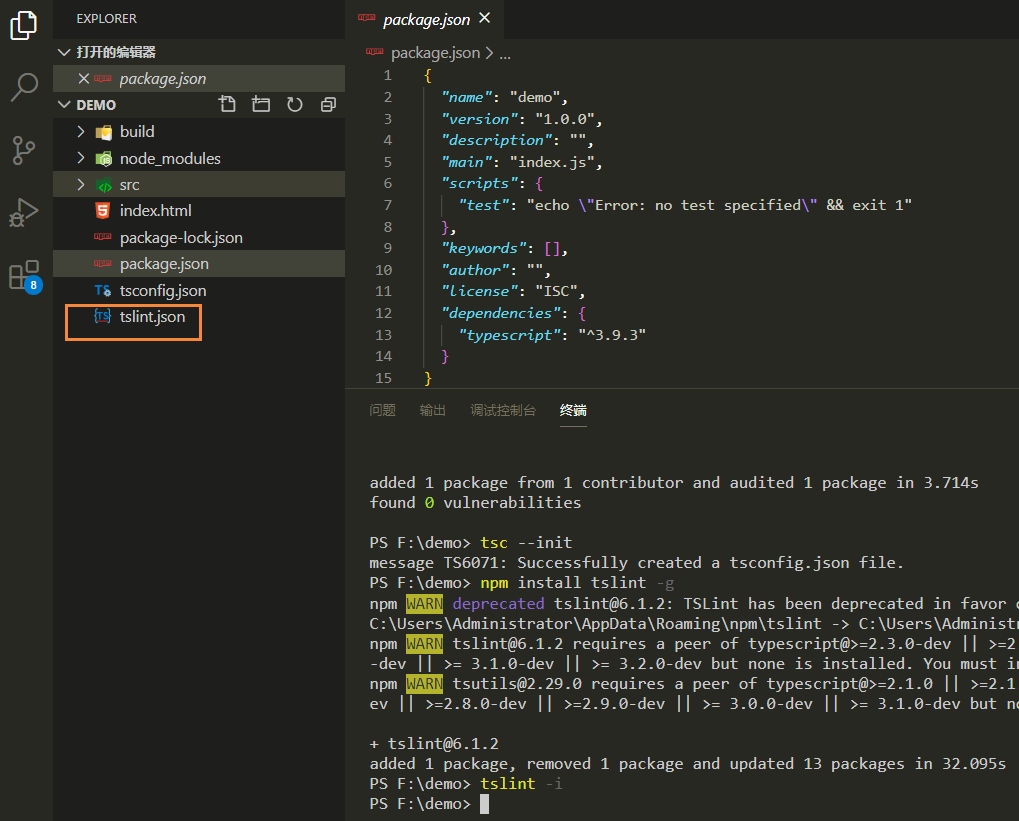1019x821 pixels.
Task: Click the "^3.9.3" version value
Action: point(612,335)
